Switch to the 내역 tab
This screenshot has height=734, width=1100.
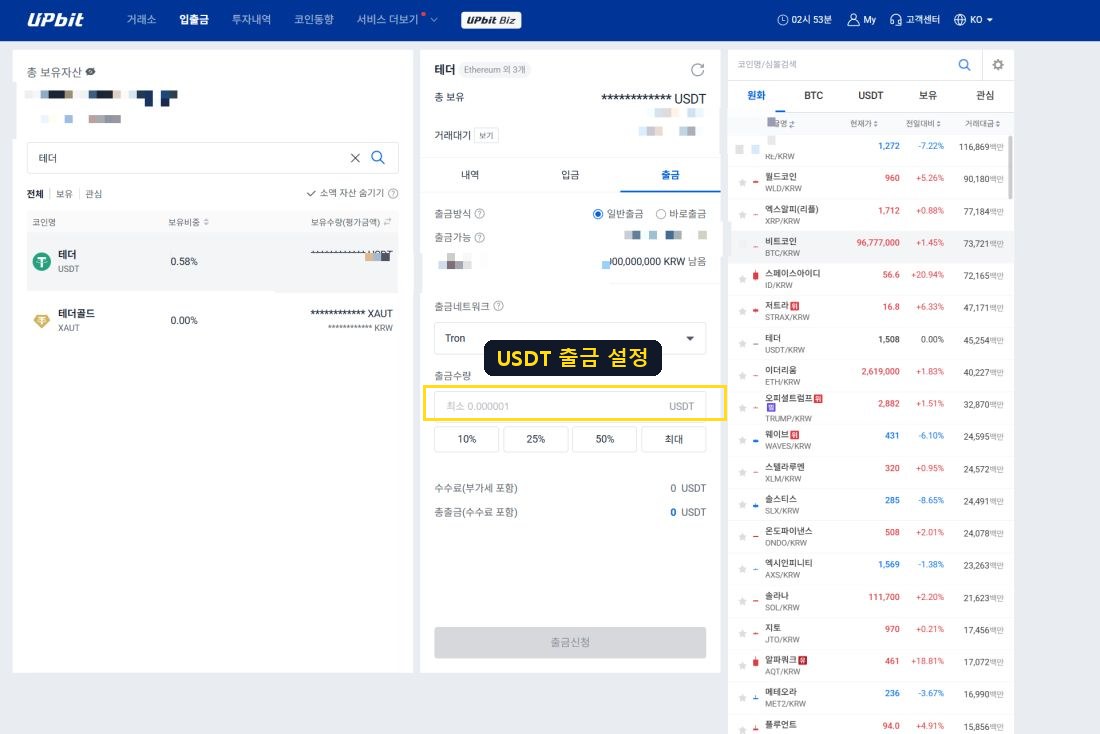(470, 175)
